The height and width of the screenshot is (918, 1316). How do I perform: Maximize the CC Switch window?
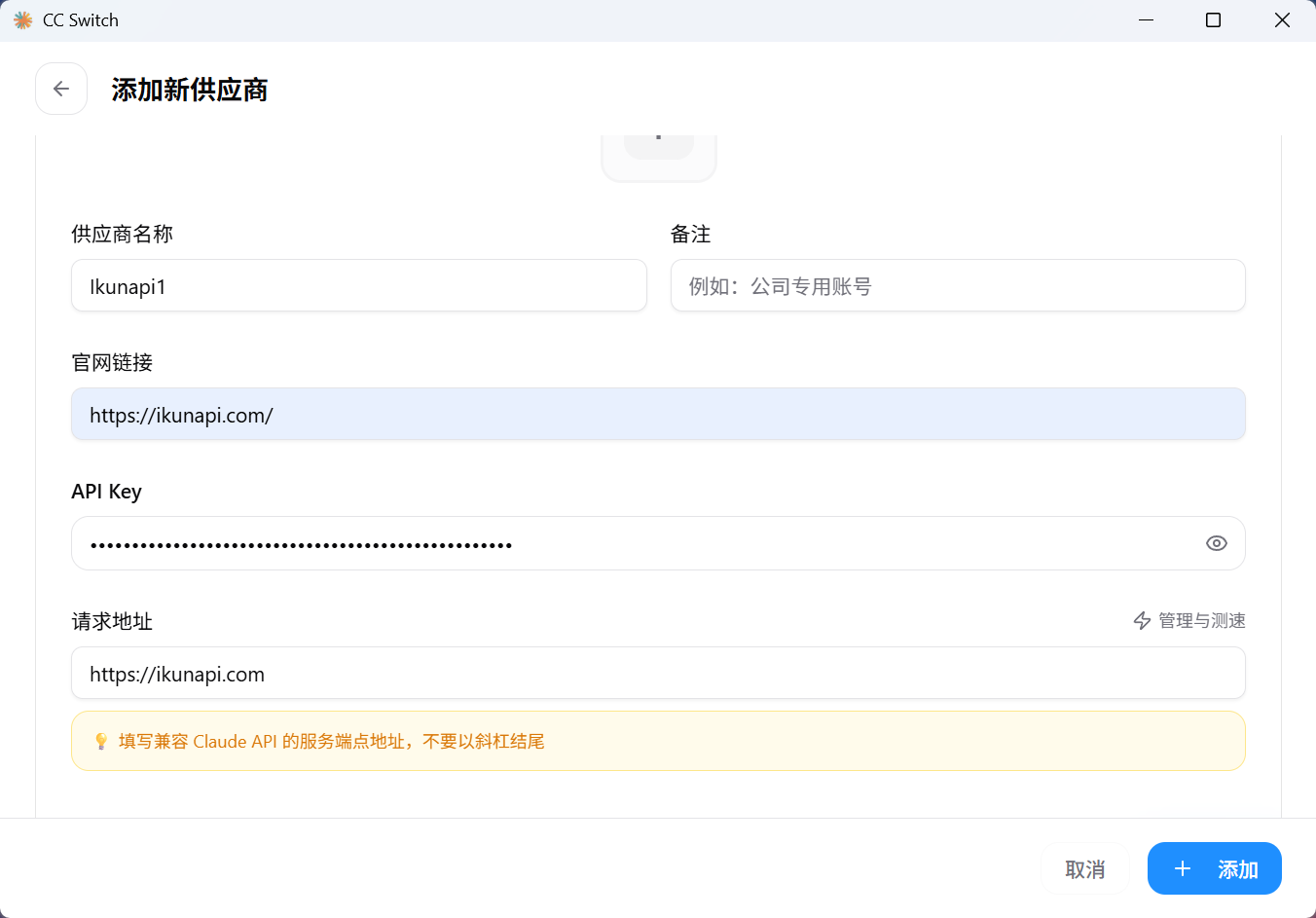(1213, 20)
